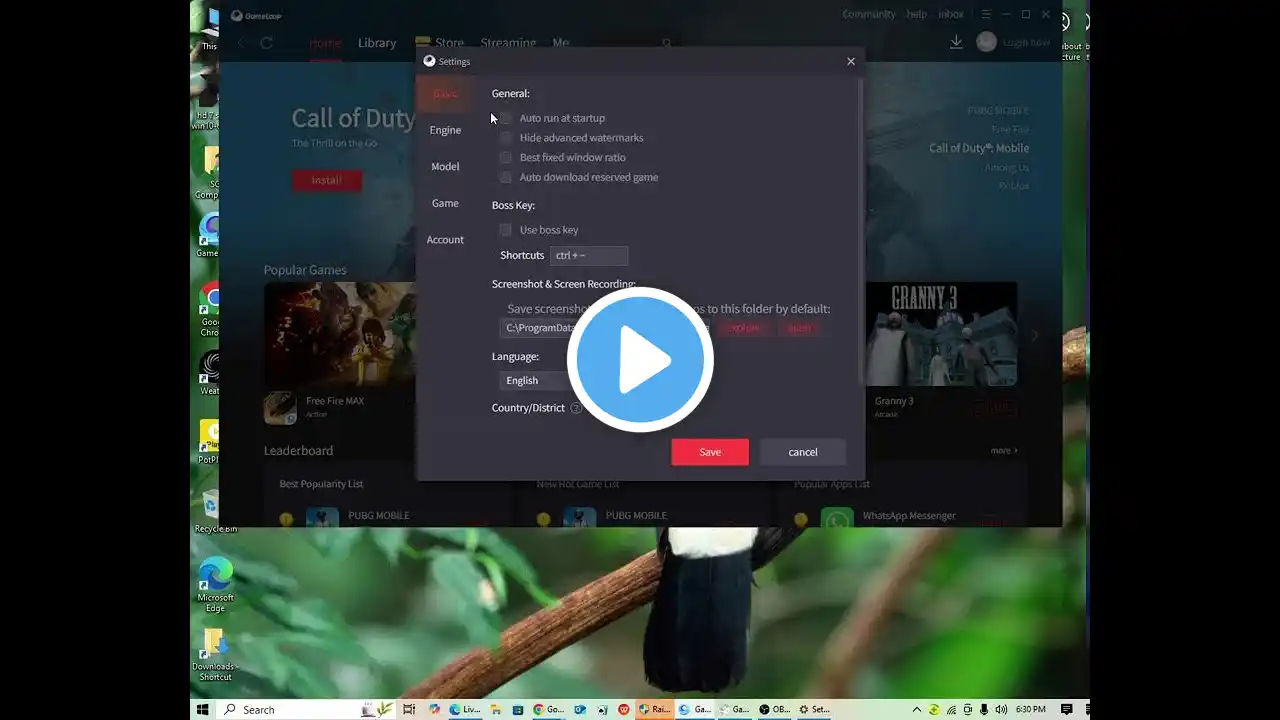Click PUBG MOBILE in Best Popularity List
This screenshot has width=1280, height=720.
(x=379, y=516)
